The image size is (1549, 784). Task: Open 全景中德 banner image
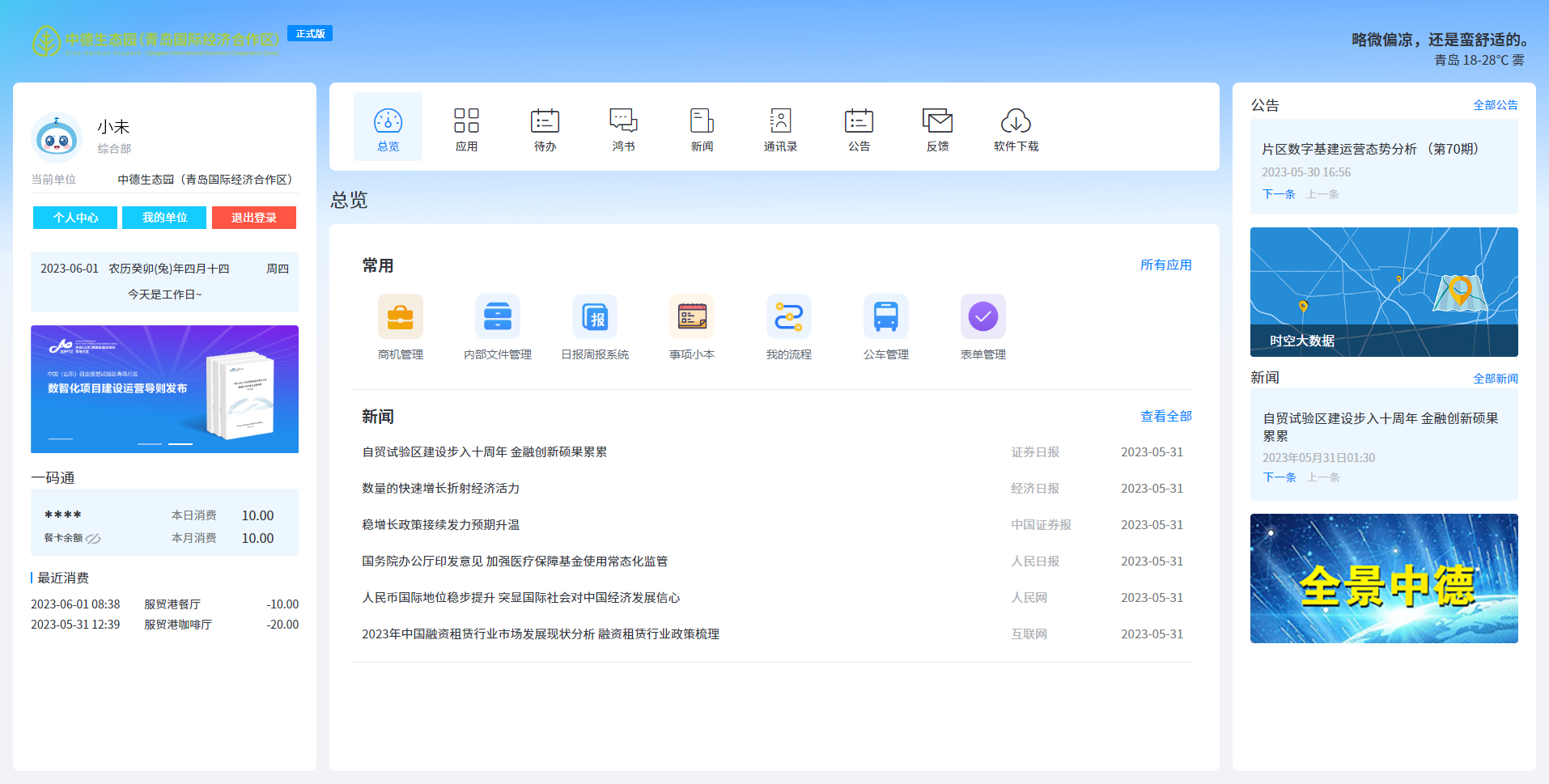tap(1383, 578)
